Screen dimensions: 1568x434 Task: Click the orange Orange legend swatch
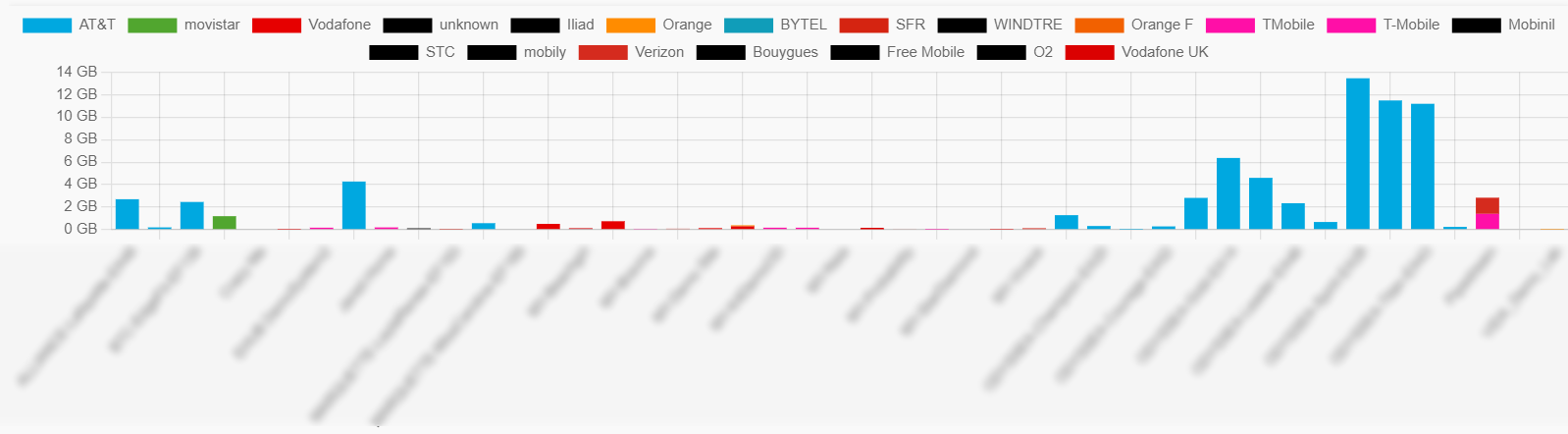click(x=630, y=25)
